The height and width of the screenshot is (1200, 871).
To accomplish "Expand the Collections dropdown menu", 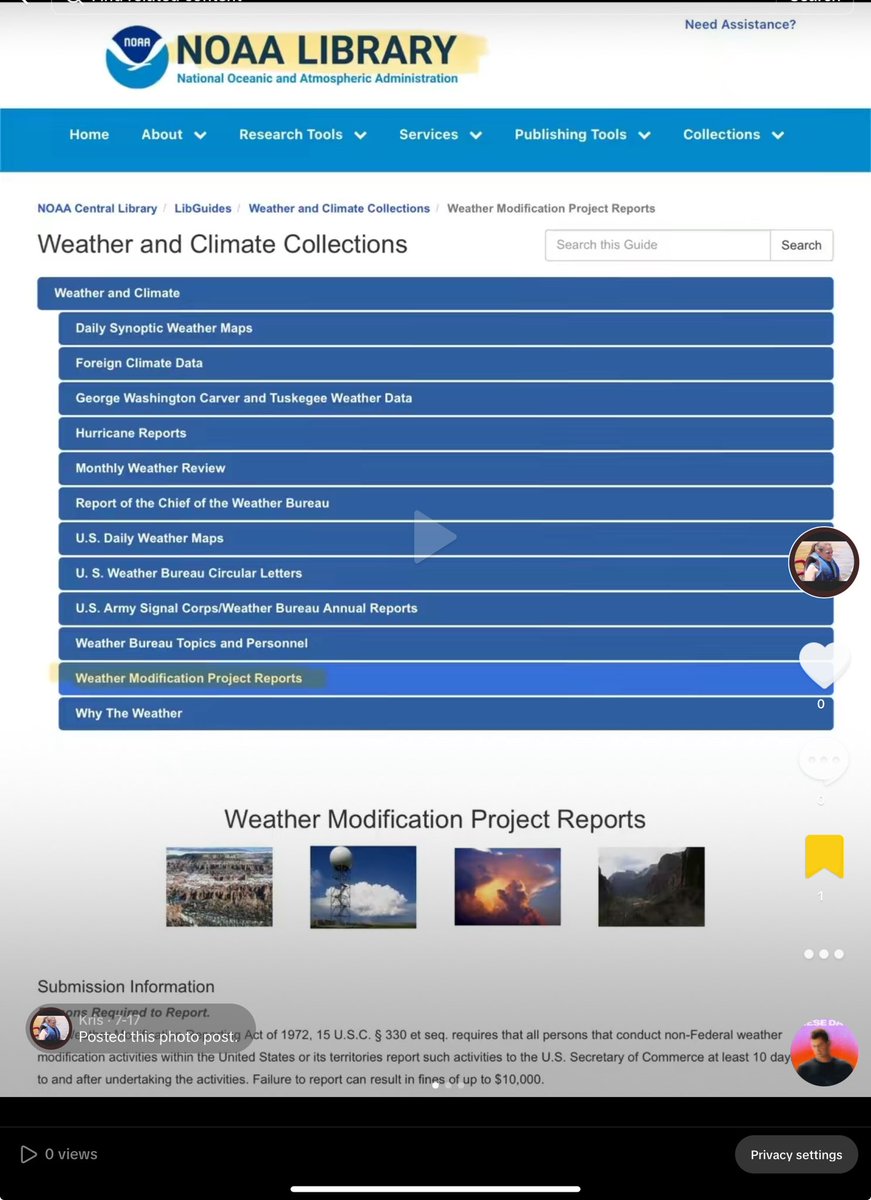I will 733,135.
